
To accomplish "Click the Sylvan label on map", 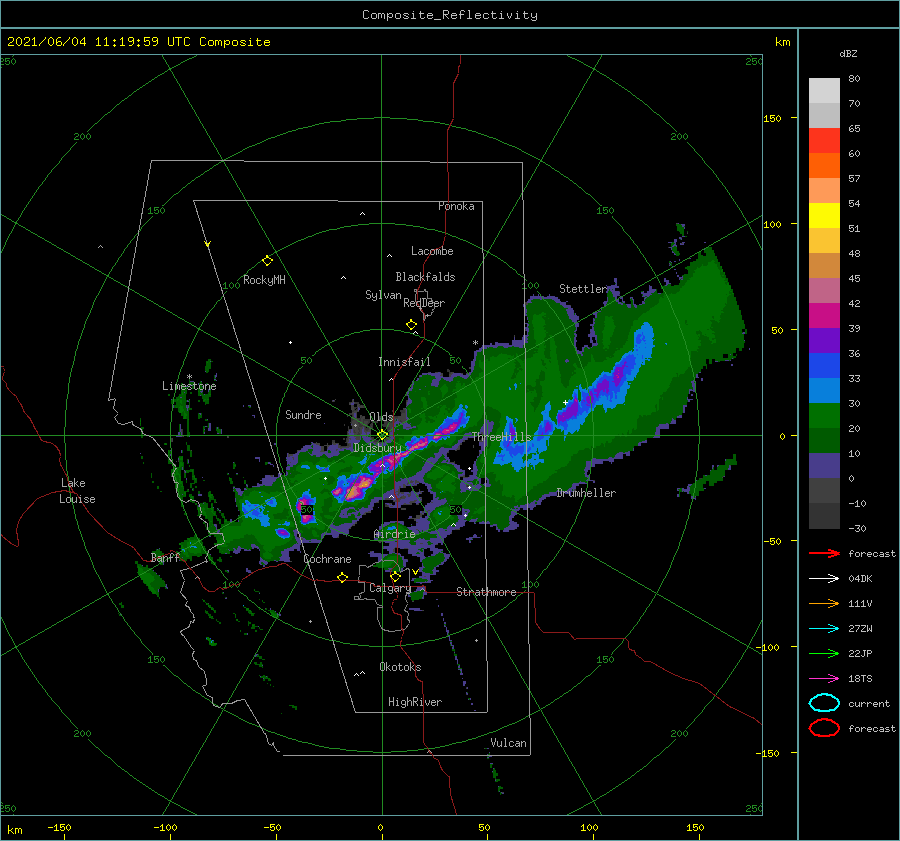I will click(383, 295).
